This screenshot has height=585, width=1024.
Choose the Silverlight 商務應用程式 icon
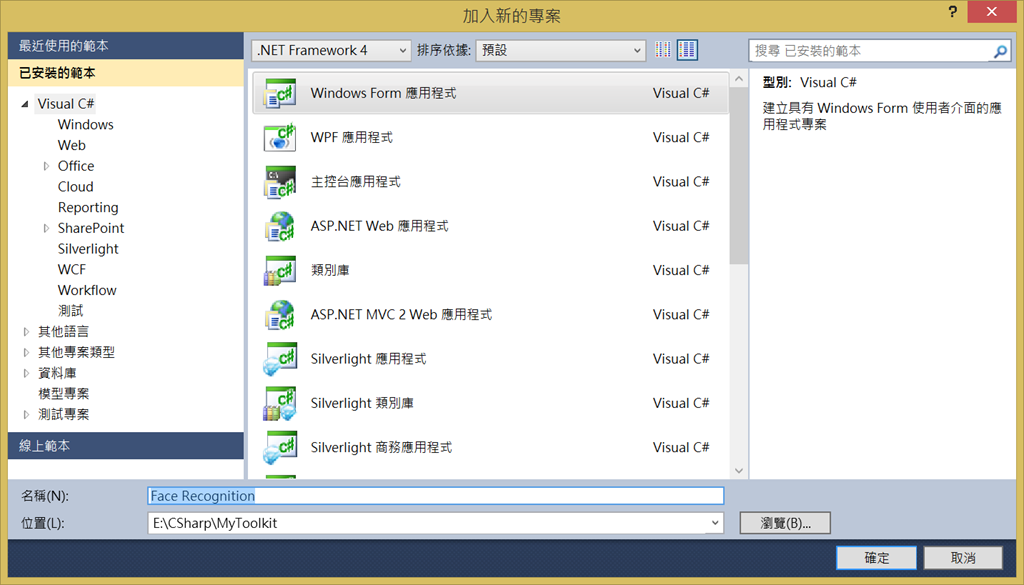click(x=280, y=448)
